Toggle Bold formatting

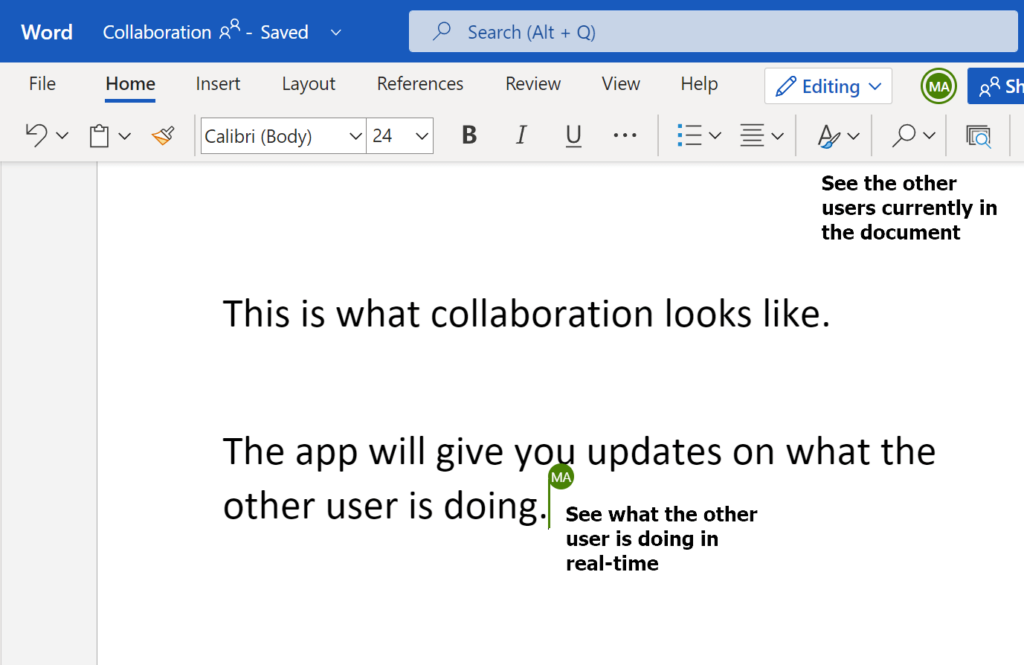(469, 135)
